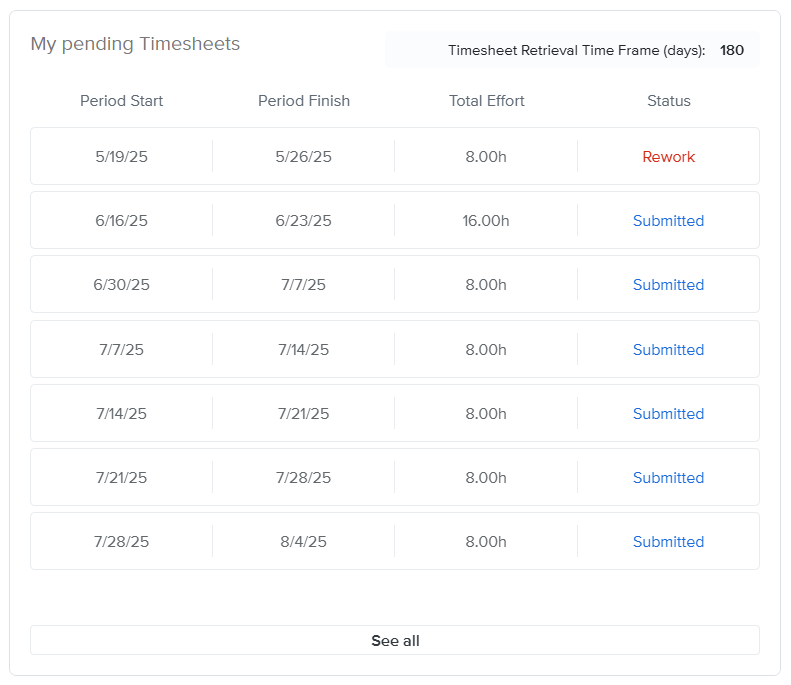
Task: Click the See all button
Action: [x=395, y=641]
